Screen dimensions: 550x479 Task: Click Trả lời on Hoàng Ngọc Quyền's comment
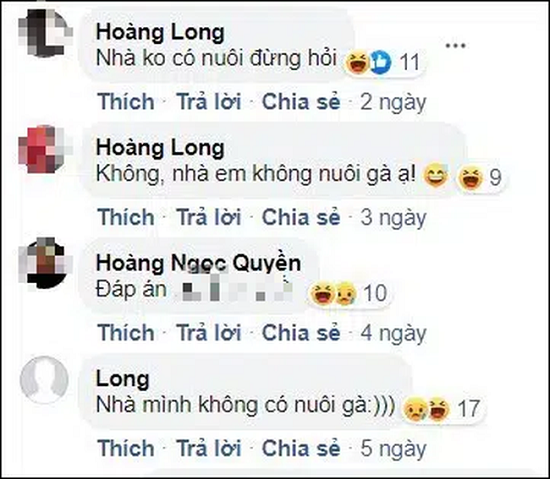click(x=209, y=332)
